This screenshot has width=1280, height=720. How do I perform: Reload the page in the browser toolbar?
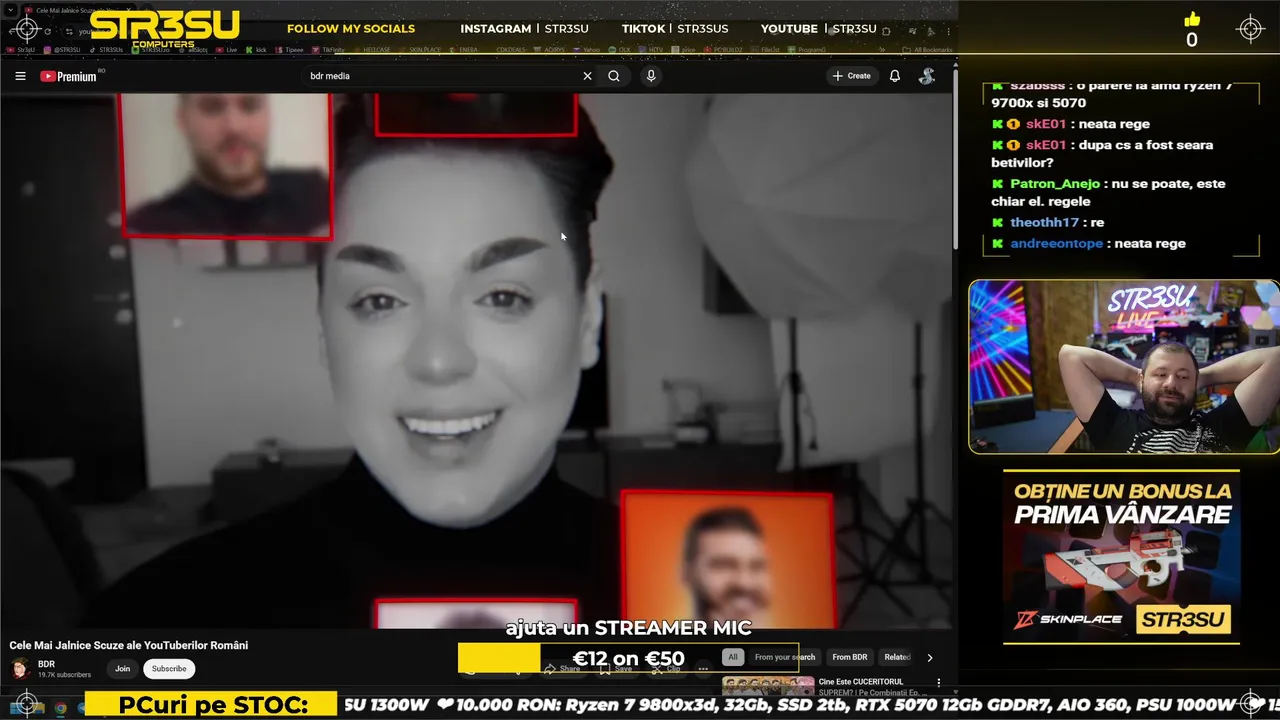(x=47, y=31)
